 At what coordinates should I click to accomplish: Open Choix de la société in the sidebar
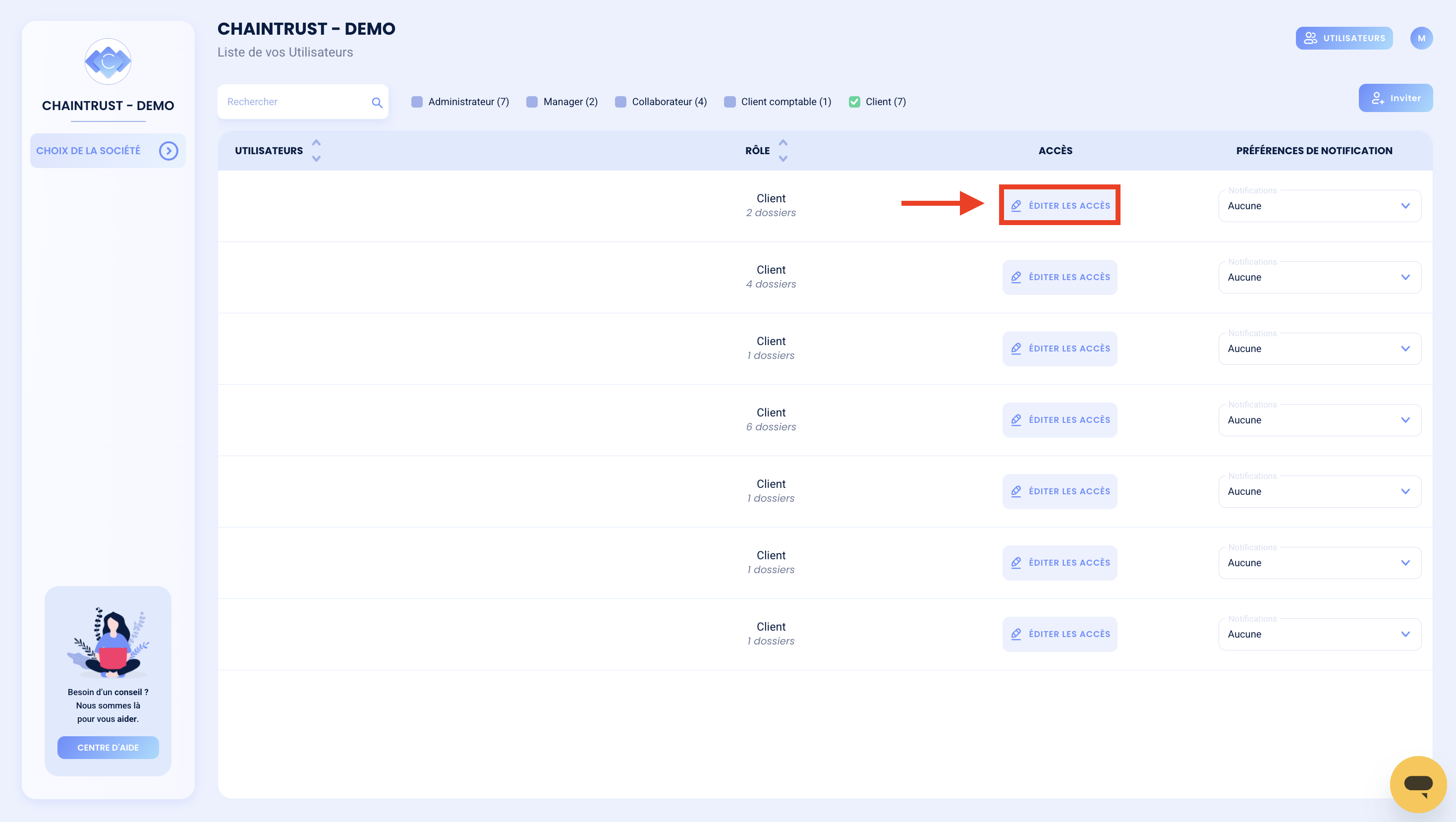108,151
